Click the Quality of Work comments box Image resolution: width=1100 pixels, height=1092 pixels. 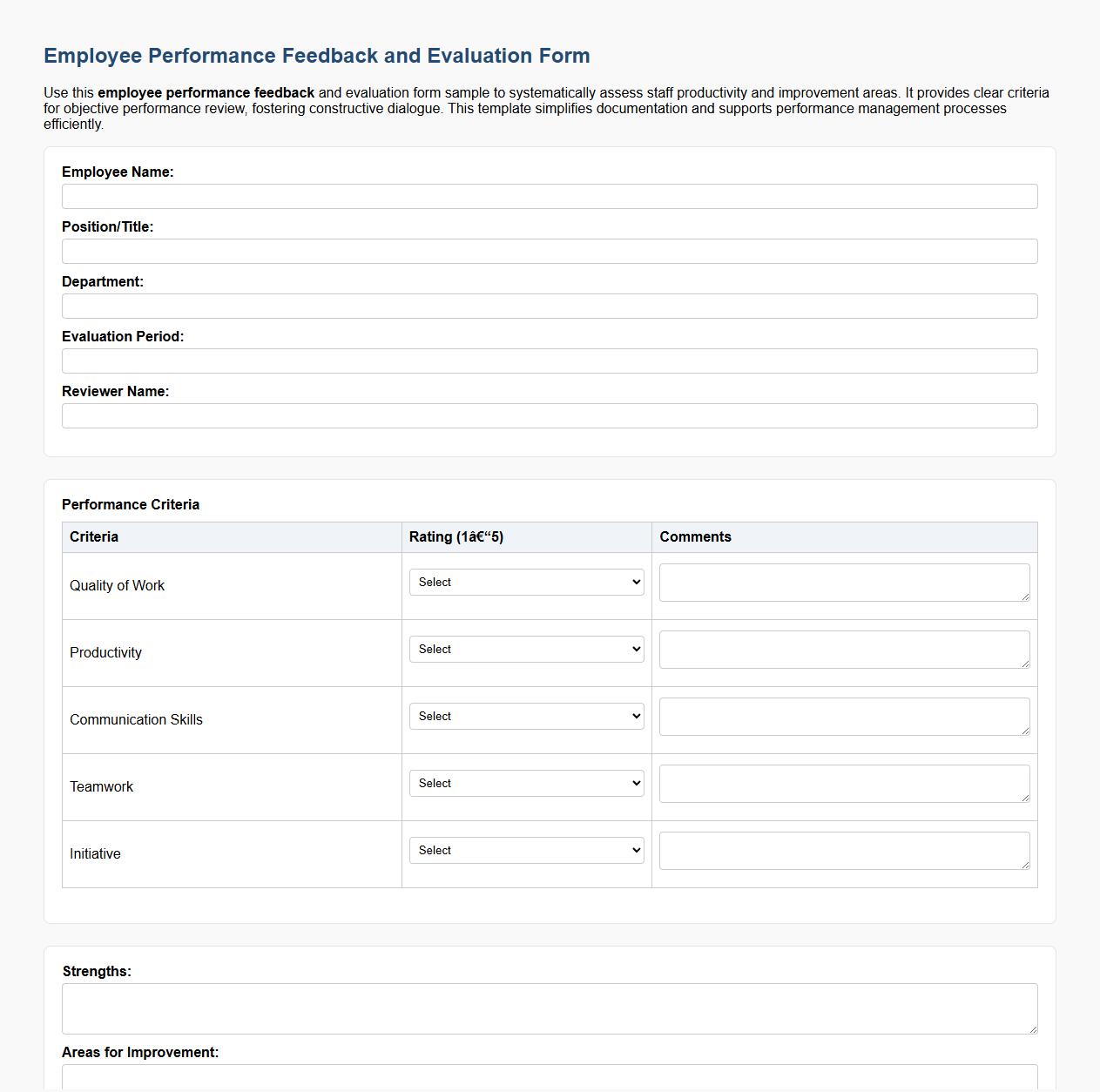coord(843,582)
